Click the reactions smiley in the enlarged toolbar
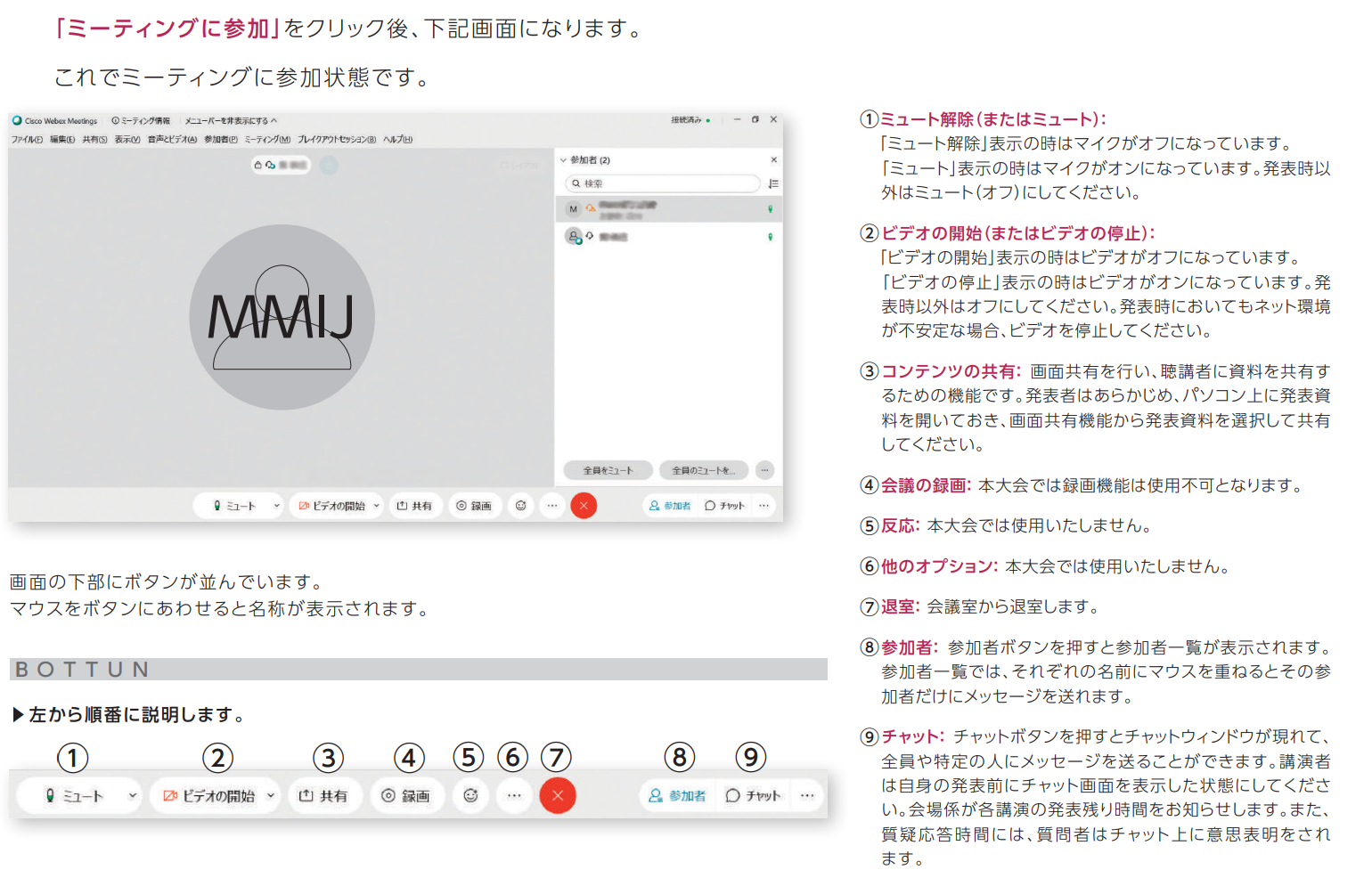This screenshot has width=1372, height=878. pyautogui.click(x=470, y=795)
